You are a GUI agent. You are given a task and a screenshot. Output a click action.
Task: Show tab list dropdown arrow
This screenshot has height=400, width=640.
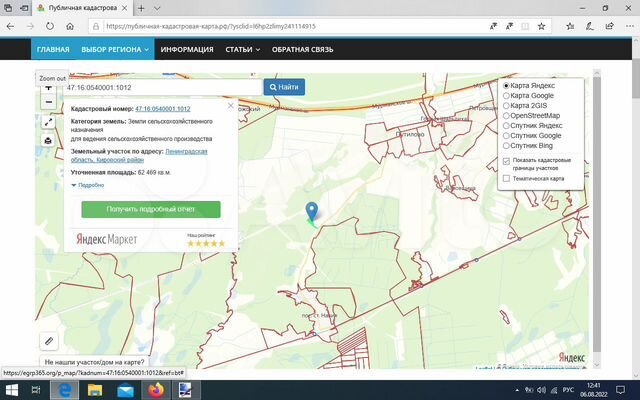(157, 8)
